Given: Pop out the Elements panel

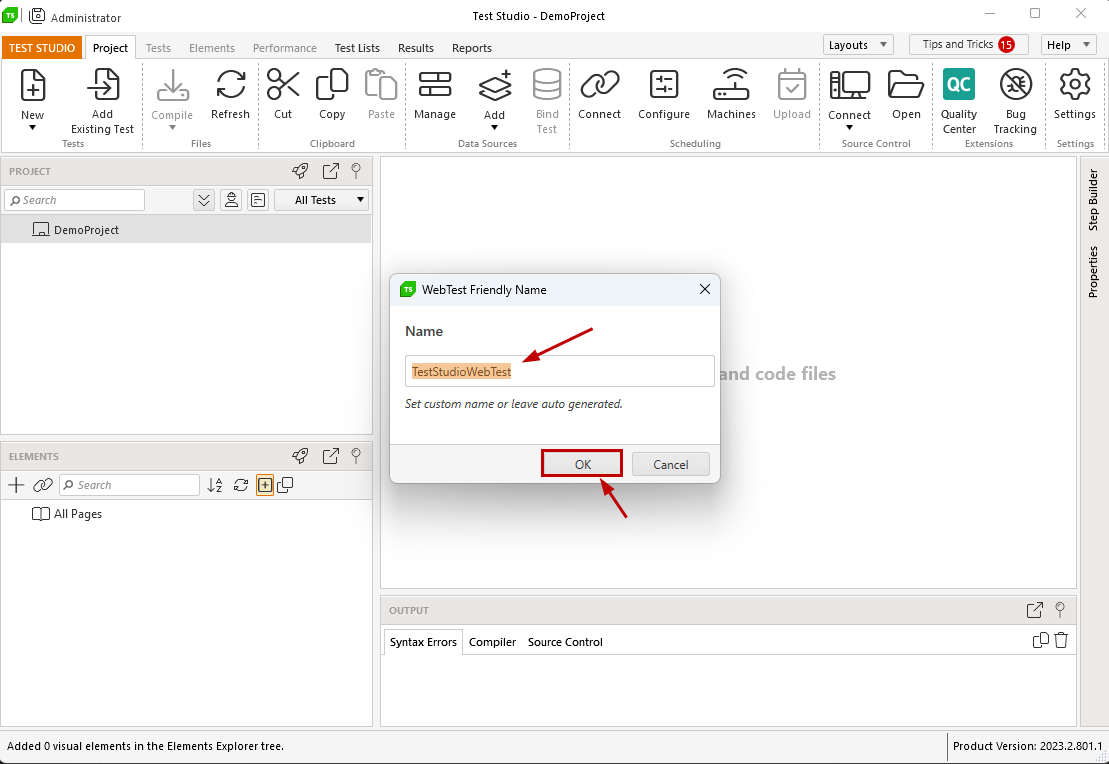Looking at the screenshot, I should pos(330,456).
